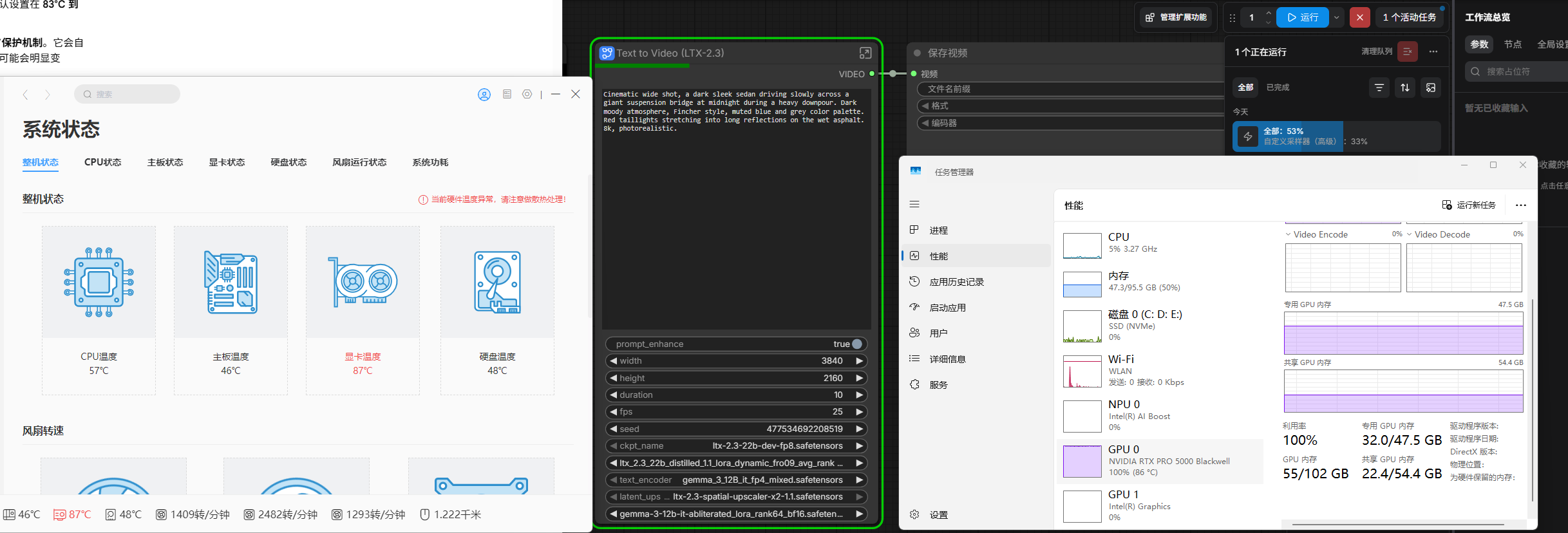This screenshot has width=1568, height=533.
Task: Switch to 硬盘状态 tab
Action: coord(288,162)
